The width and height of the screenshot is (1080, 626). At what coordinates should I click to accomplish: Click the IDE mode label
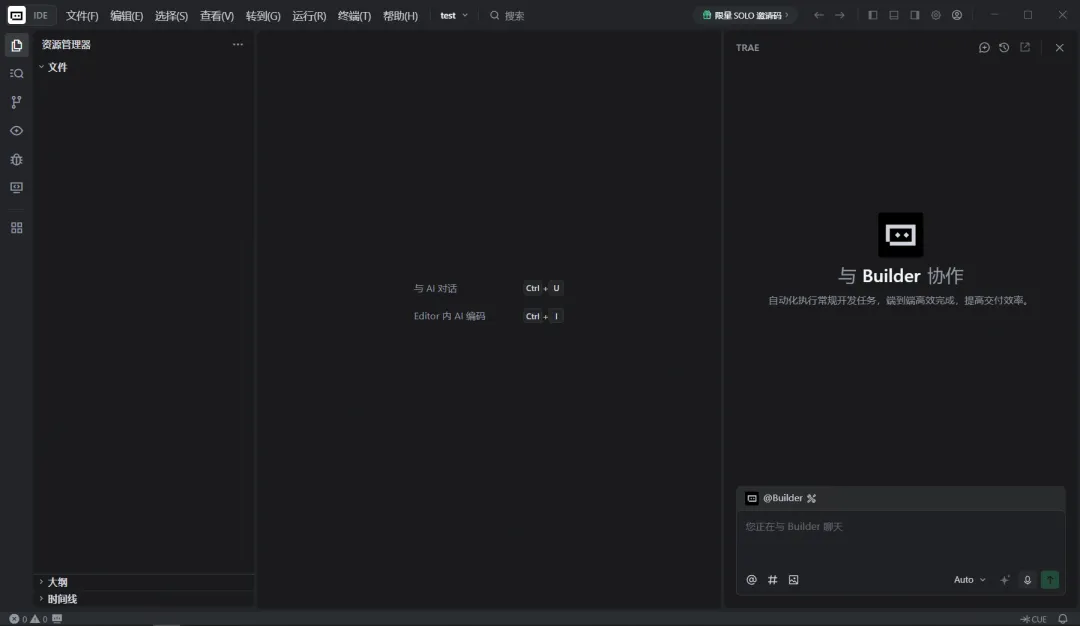pyautogui.click(x=41, y=15)
